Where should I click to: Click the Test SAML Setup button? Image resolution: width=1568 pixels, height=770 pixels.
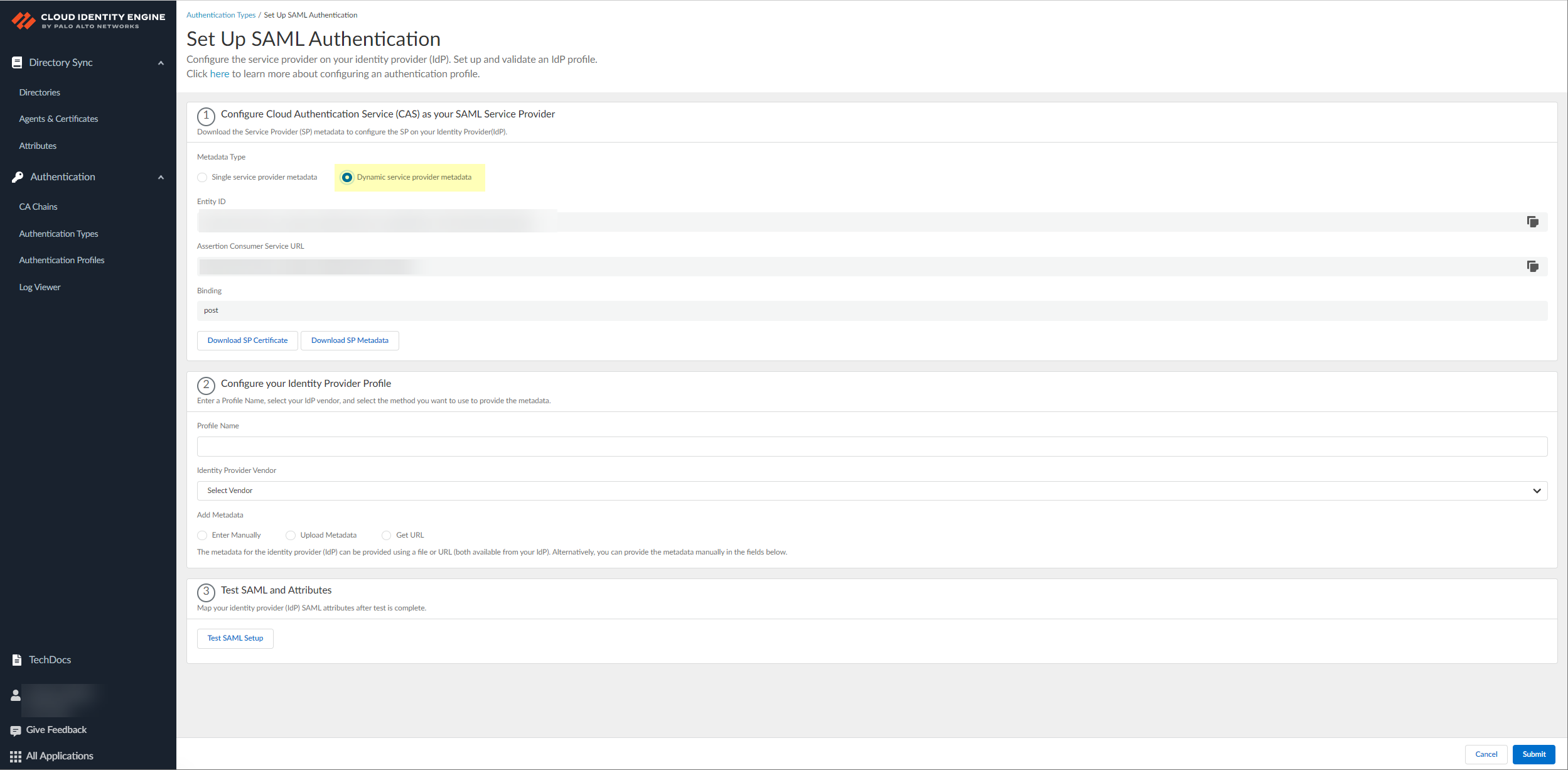(235, 638)
